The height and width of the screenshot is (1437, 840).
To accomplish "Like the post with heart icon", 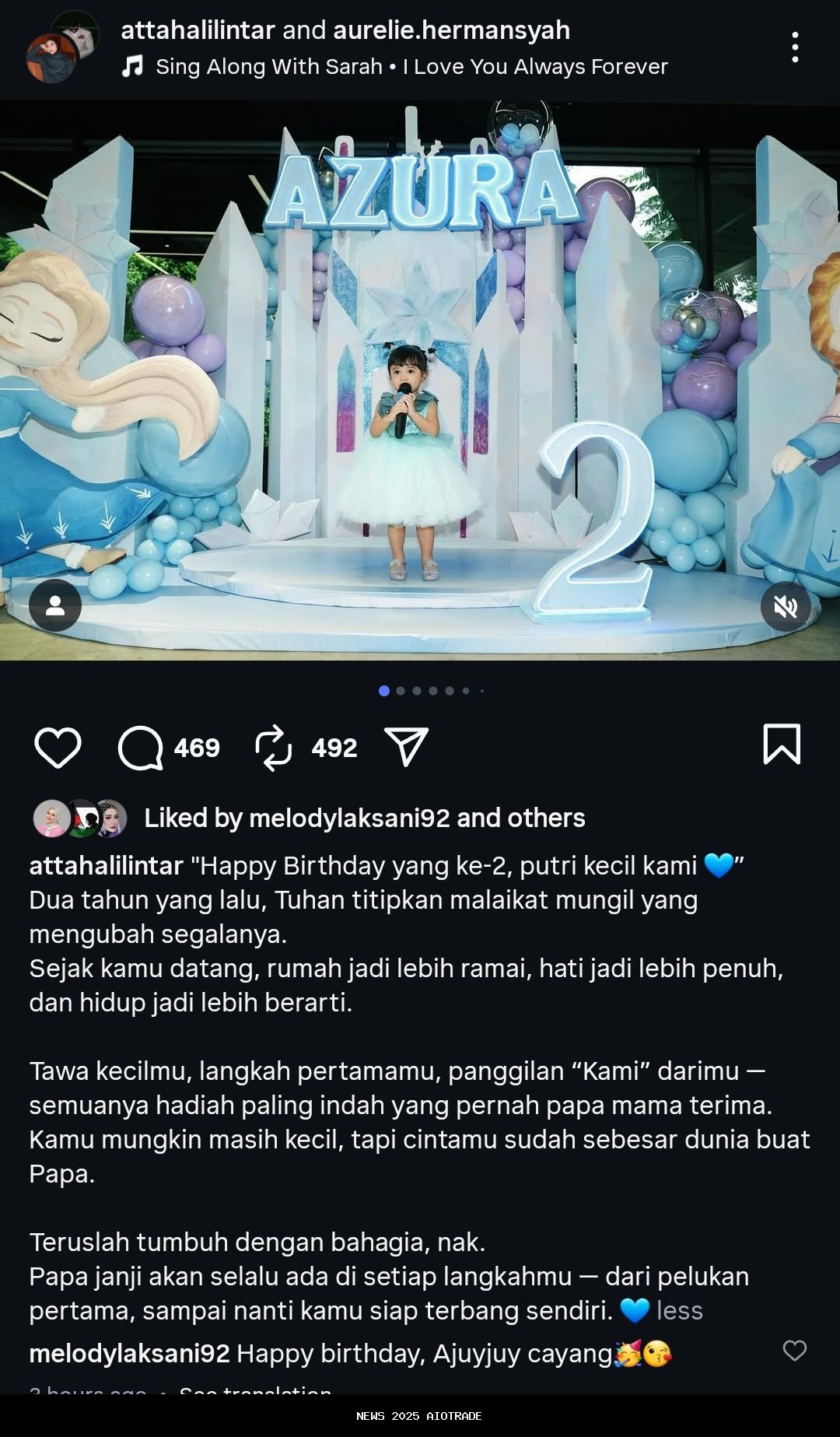I will click(x=58, y=748).
